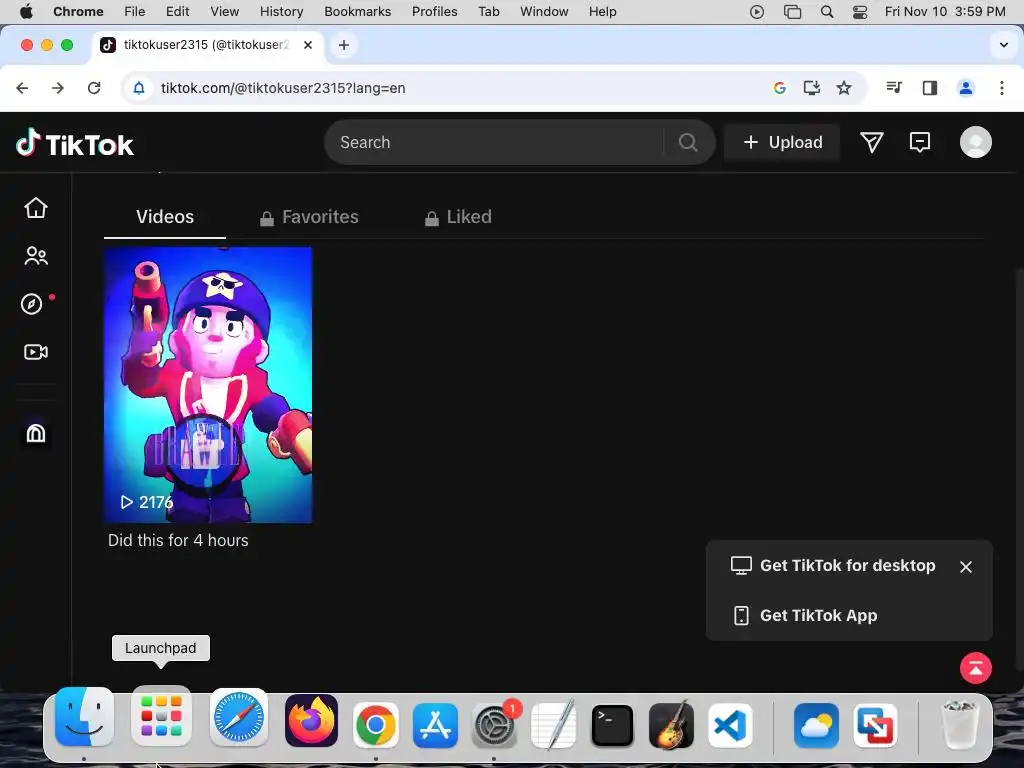The image size is (1024, 768).
Task: Open Safari from the Dock
Action: click(x=238, y=717)
